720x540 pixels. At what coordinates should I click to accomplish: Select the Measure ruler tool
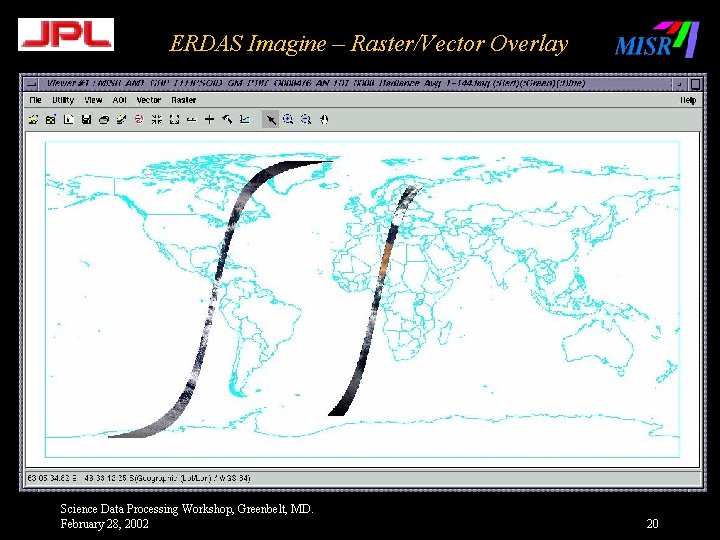(192, 119)
